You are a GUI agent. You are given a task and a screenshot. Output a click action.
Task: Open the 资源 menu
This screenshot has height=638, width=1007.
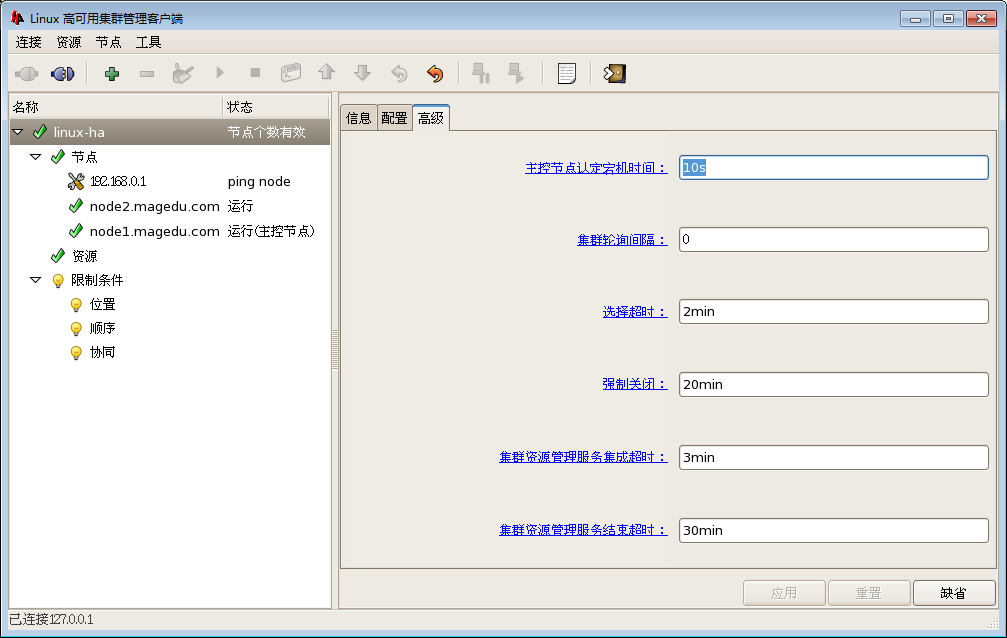point(69,42)
